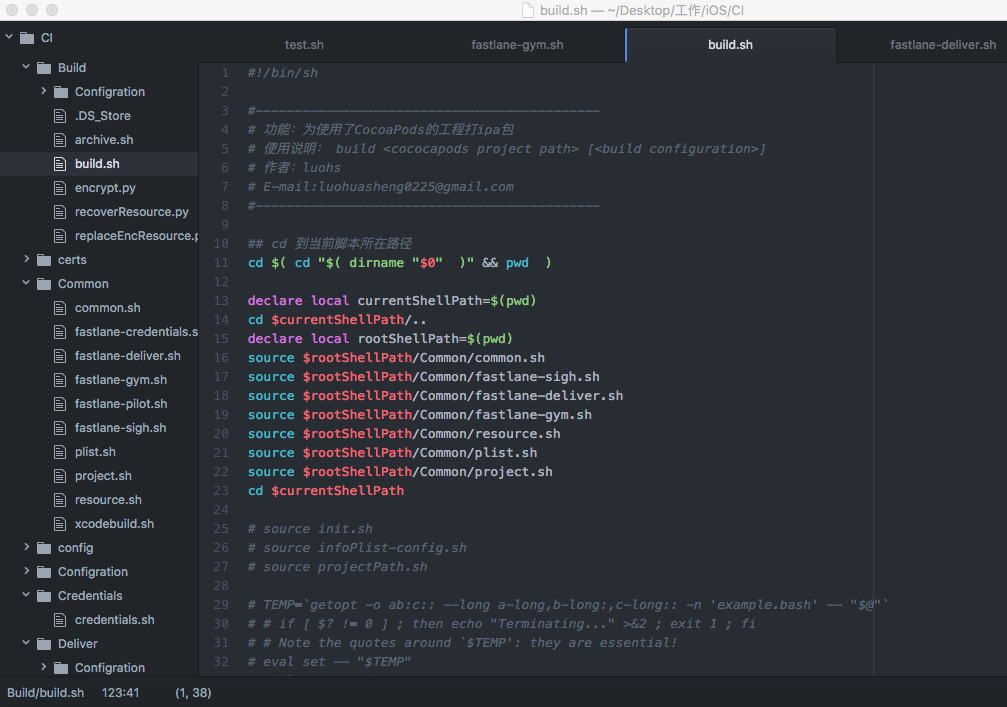The height and width of the screenshot is (707, 1007).
Task: Click the CI root folder icon
Action: 27,38
